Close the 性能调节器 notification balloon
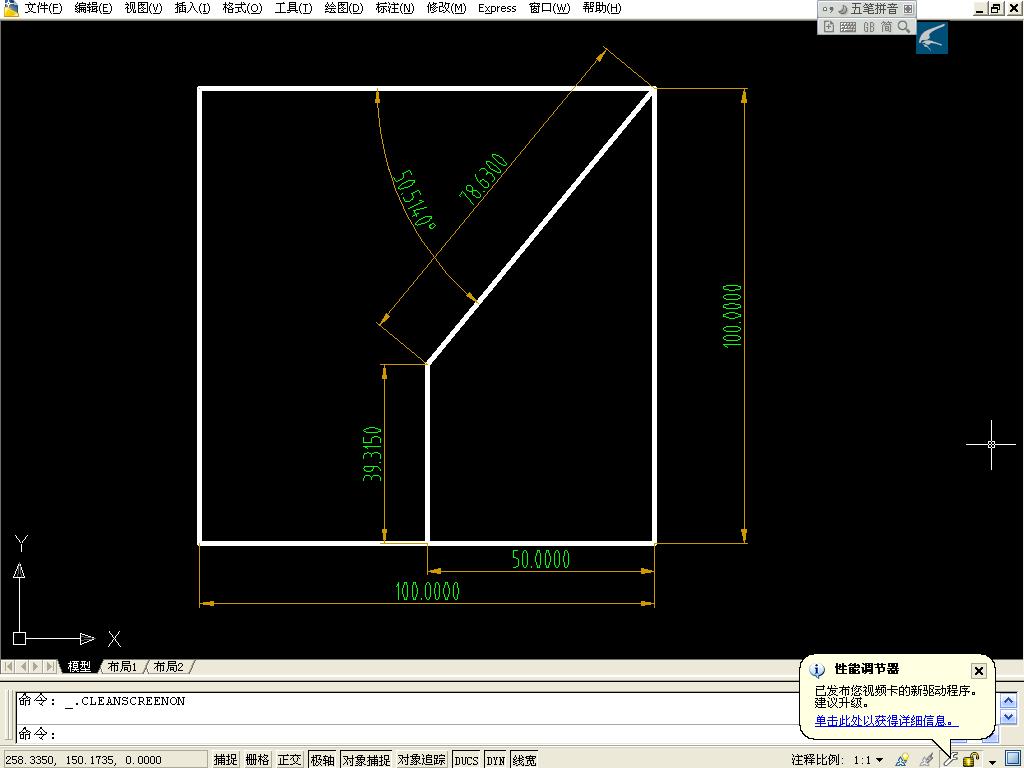 click(x=978, y=670)
